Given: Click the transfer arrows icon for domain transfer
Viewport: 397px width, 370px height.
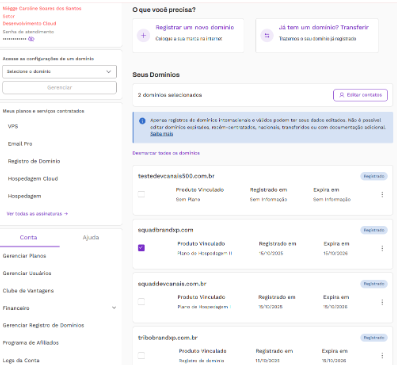Looking at the screenshot, I should click(x=267, y=35).
